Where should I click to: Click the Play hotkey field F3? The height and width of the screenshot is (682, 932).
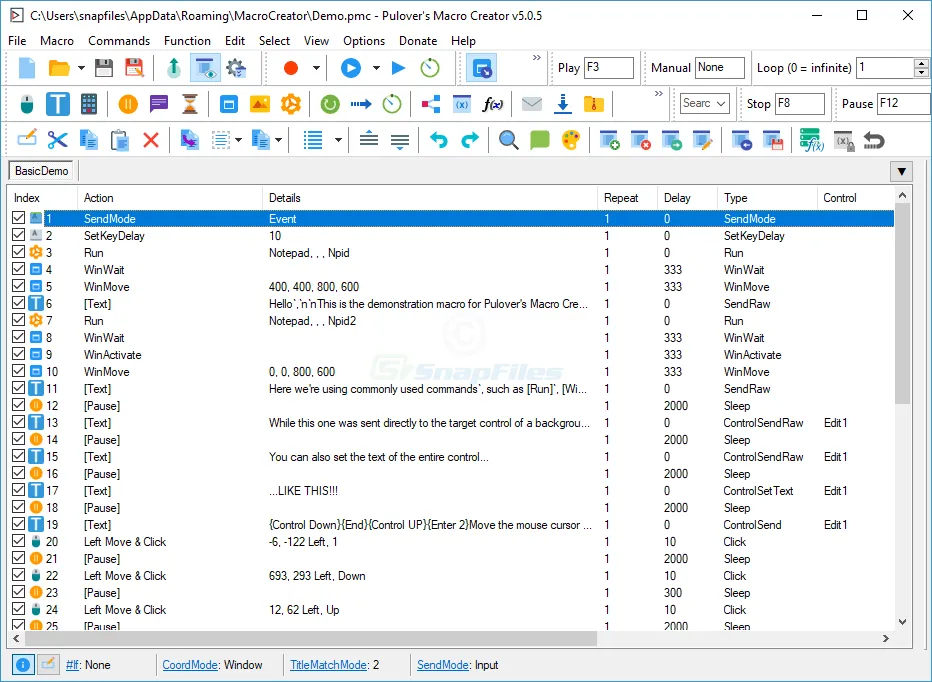609,67
